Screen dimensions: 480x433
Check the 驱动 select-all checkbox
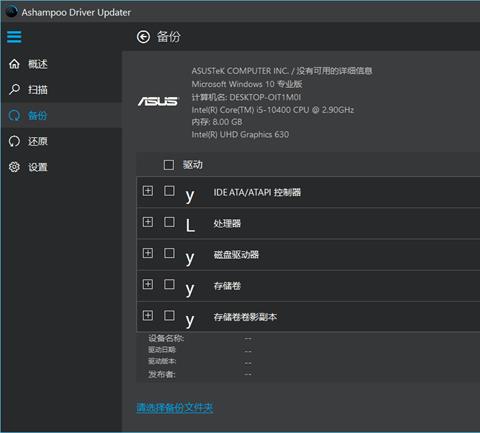(169, 165)
